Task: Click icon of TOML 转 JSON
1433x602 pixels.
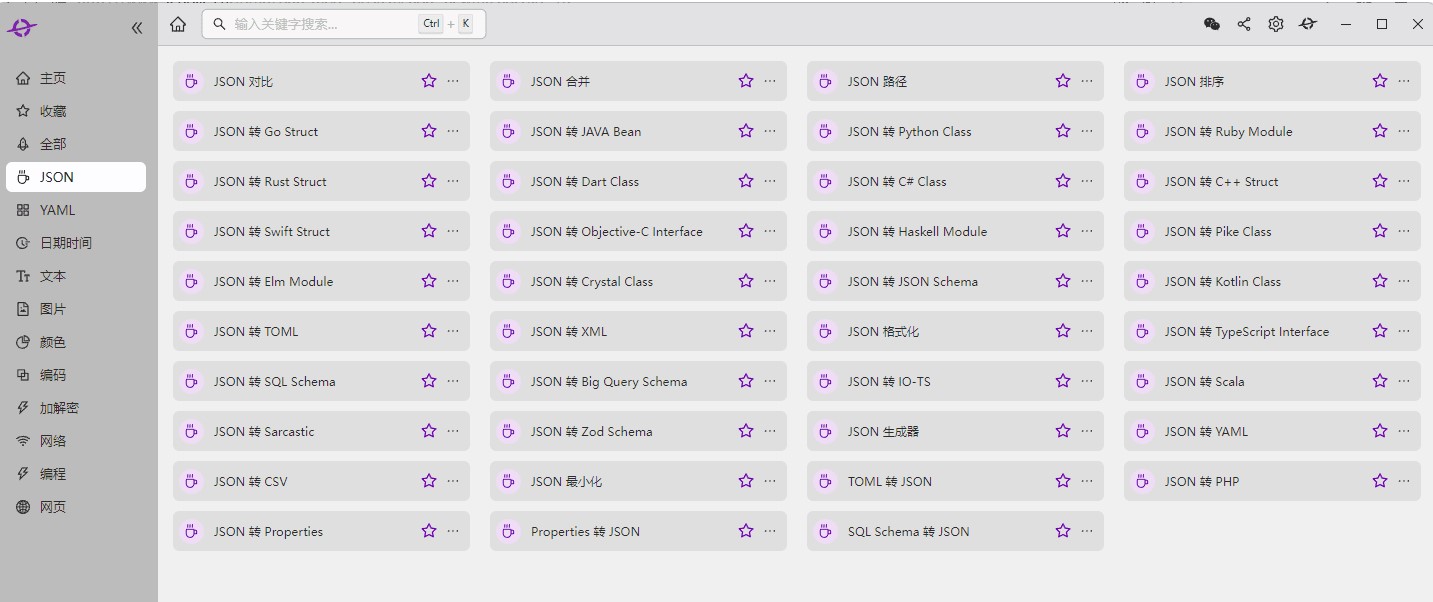Action: pyautogui.click(x=825, y=481)
